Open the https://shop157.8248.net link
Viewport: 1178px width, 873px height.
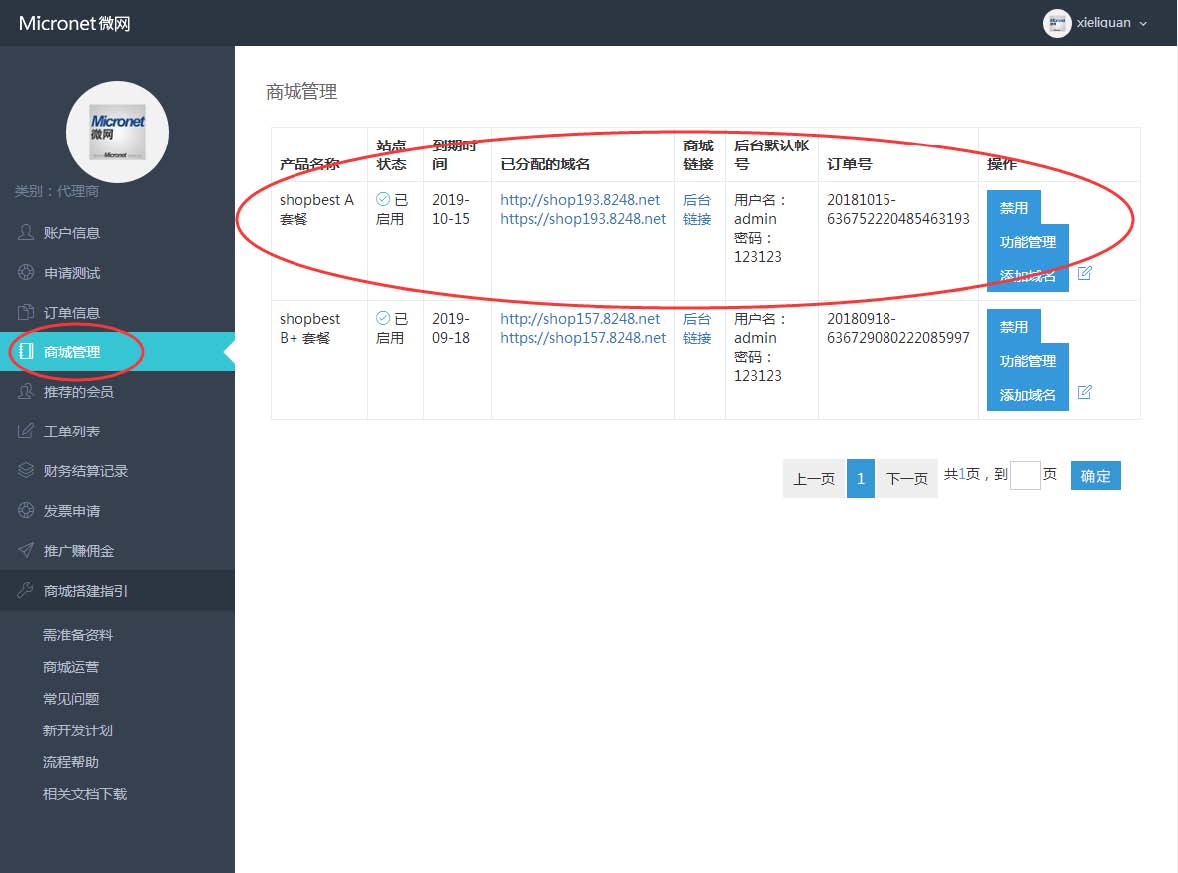point(583,337)
